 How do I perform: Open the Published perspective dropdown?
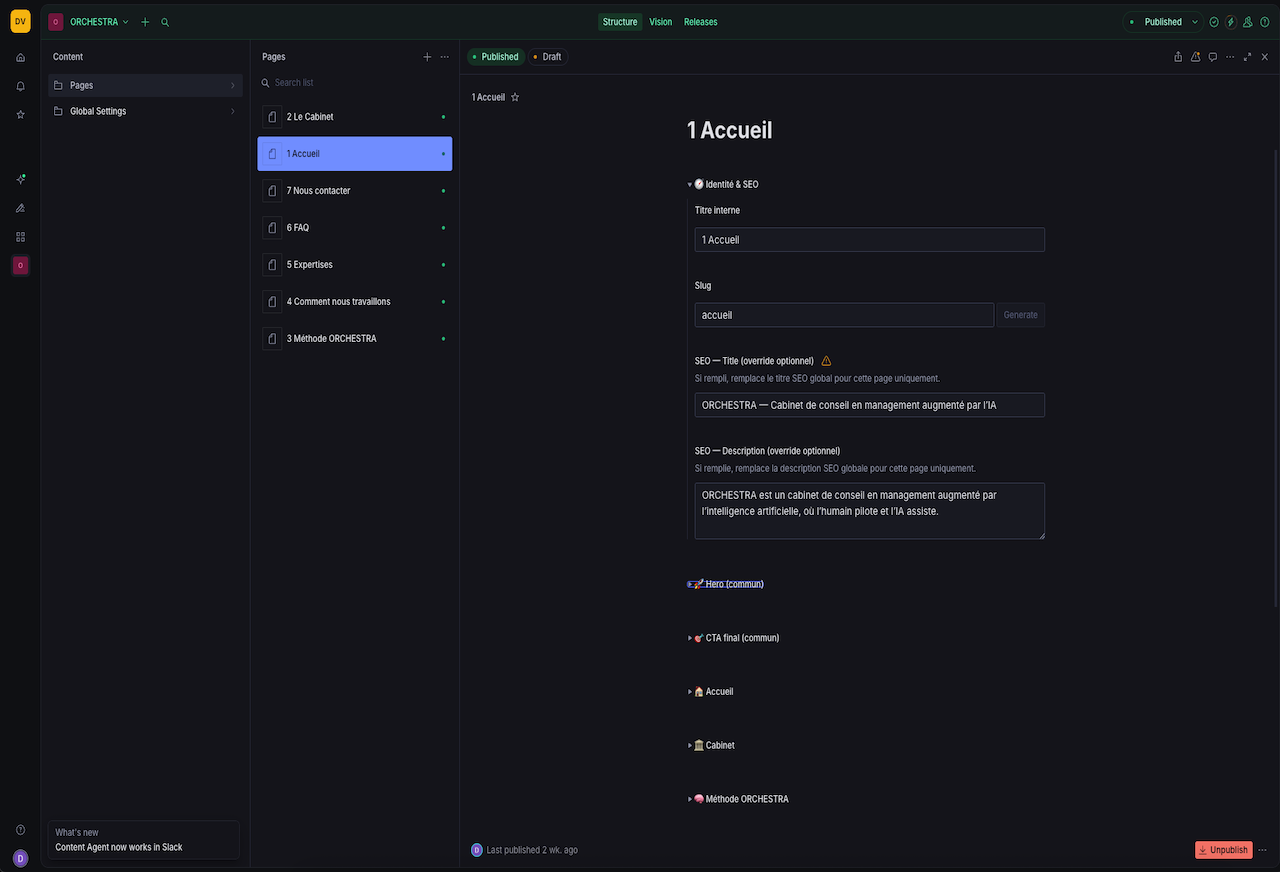(1162, 22)
